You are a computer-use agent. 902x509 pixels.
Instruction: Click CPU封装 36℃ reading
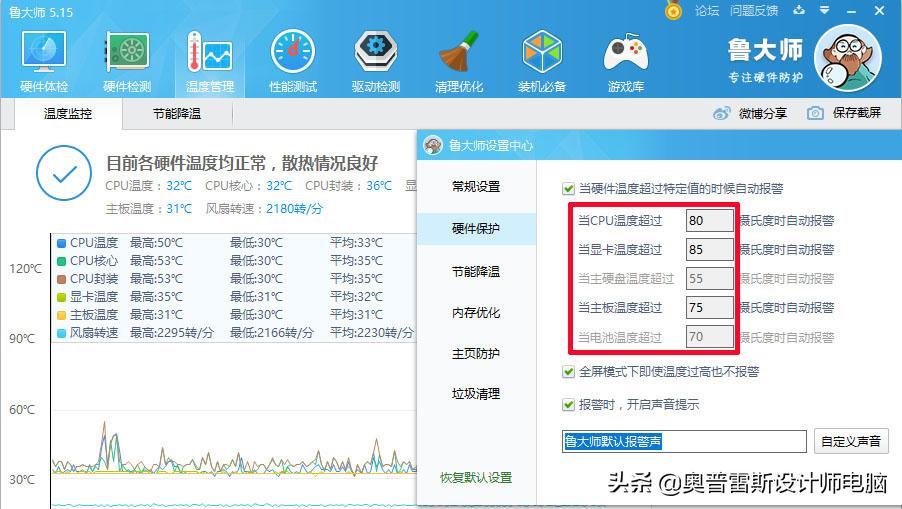379,186
